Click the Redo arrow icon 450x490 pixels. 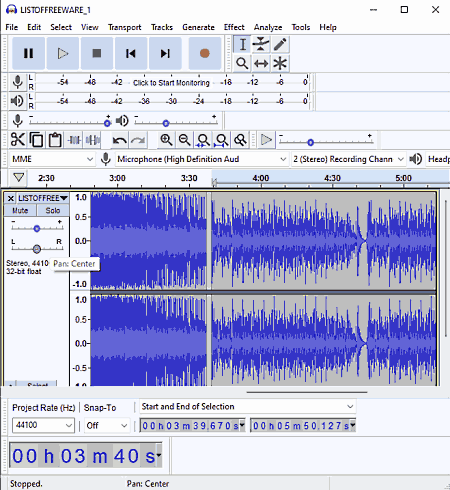pyautogui.click(x=138, y=140)
